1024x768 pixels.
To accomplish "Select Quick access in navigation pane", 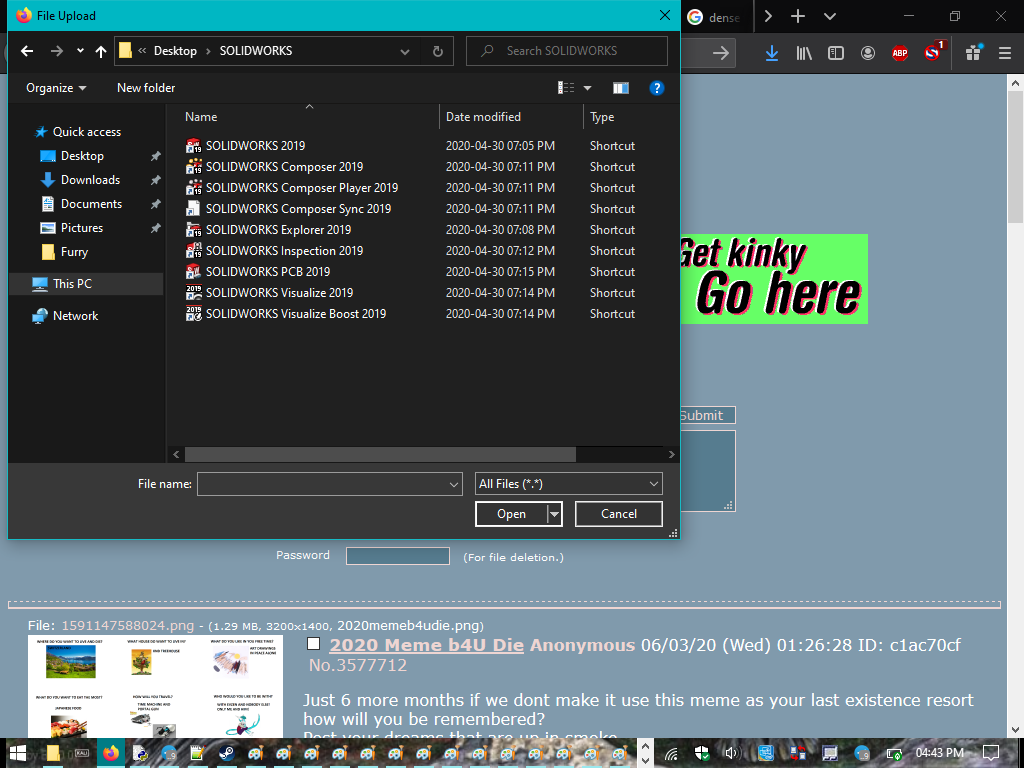I will [86, 132].
